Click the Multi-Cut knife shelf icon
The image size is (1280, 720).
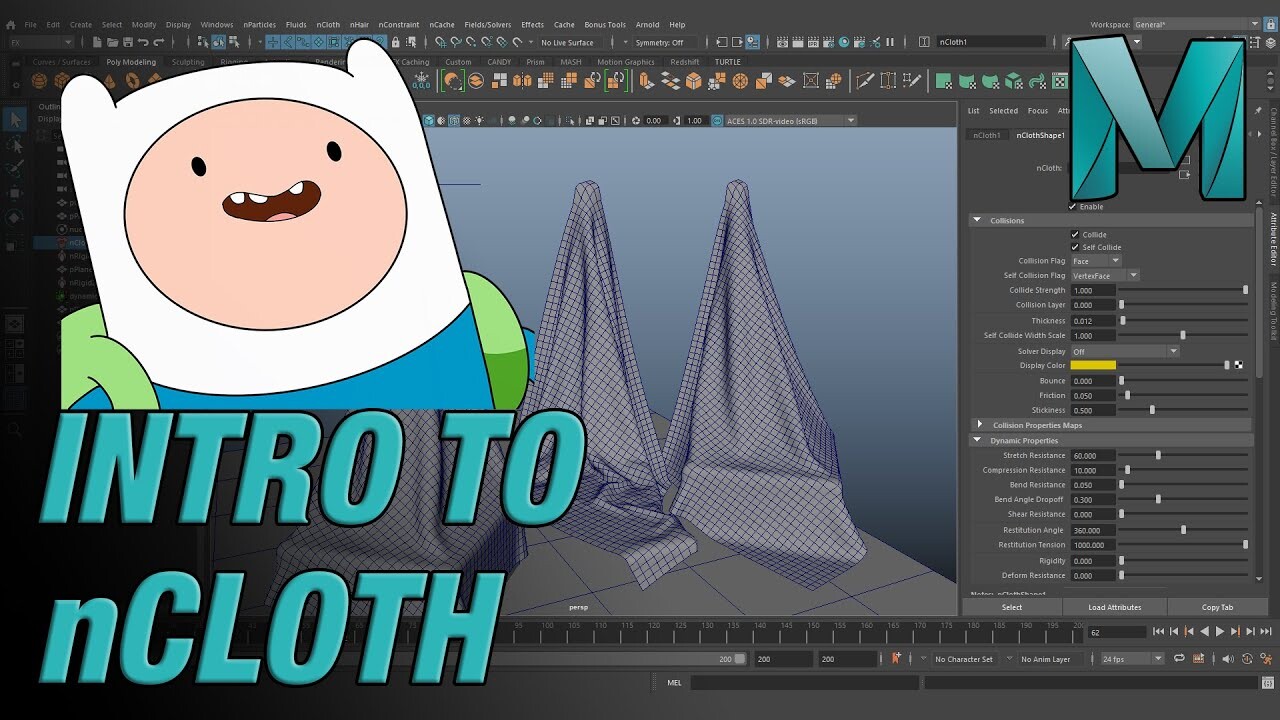click(865, 81)
